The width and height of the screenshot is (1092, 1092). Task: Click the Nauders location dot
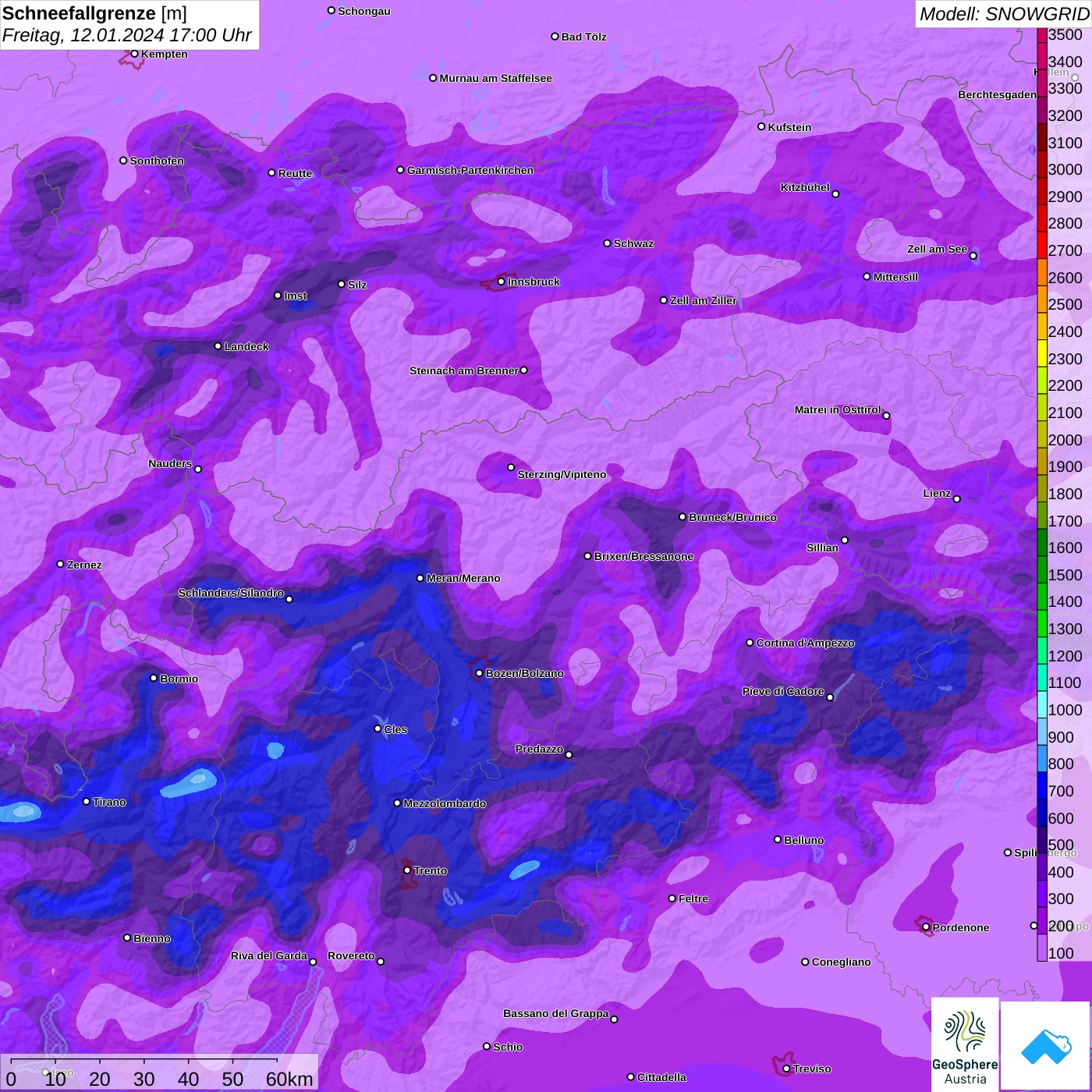198,470
